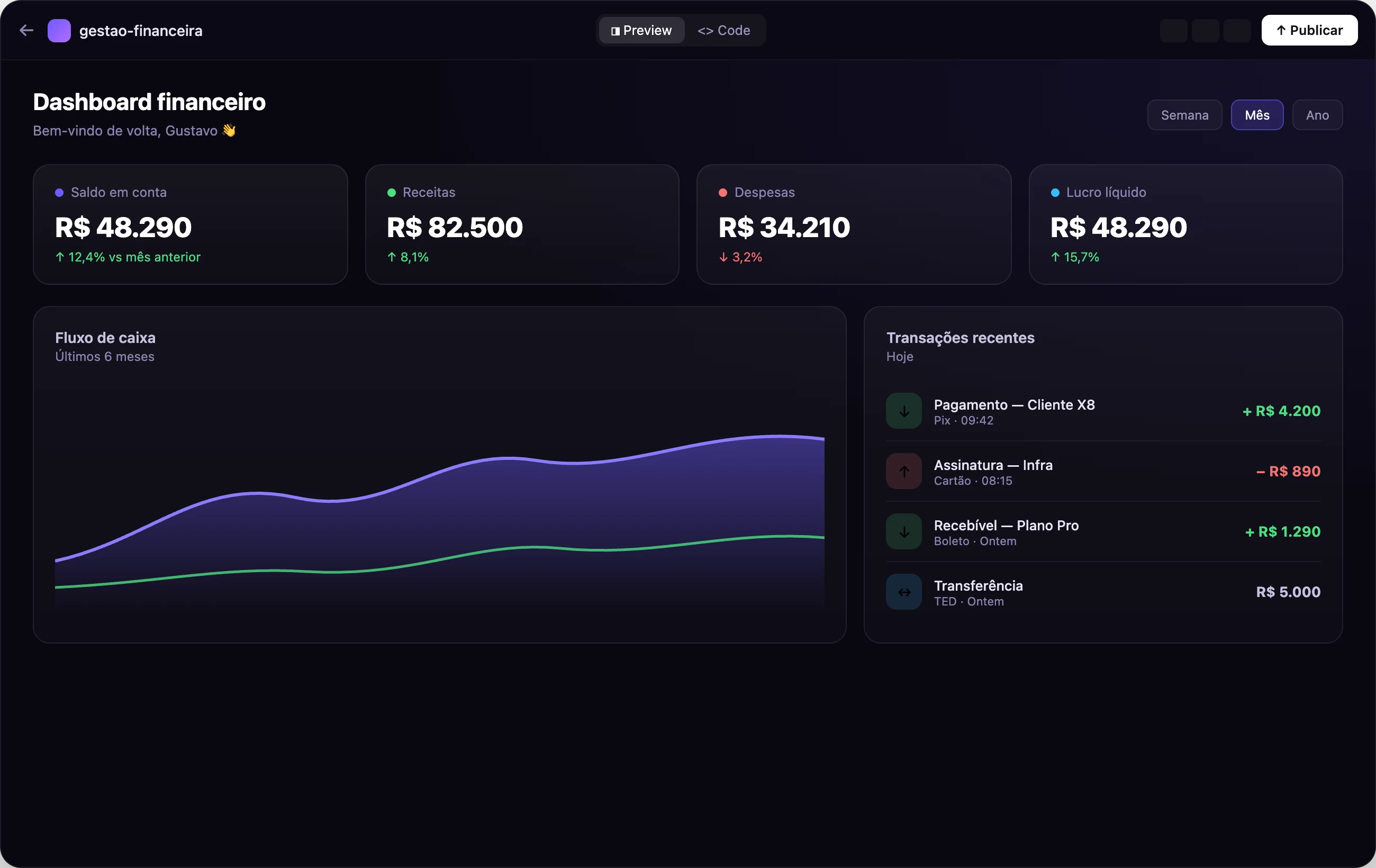Switch to the Code tab
This screenshot has height=868, width=1376.
(x=723, y=30)
